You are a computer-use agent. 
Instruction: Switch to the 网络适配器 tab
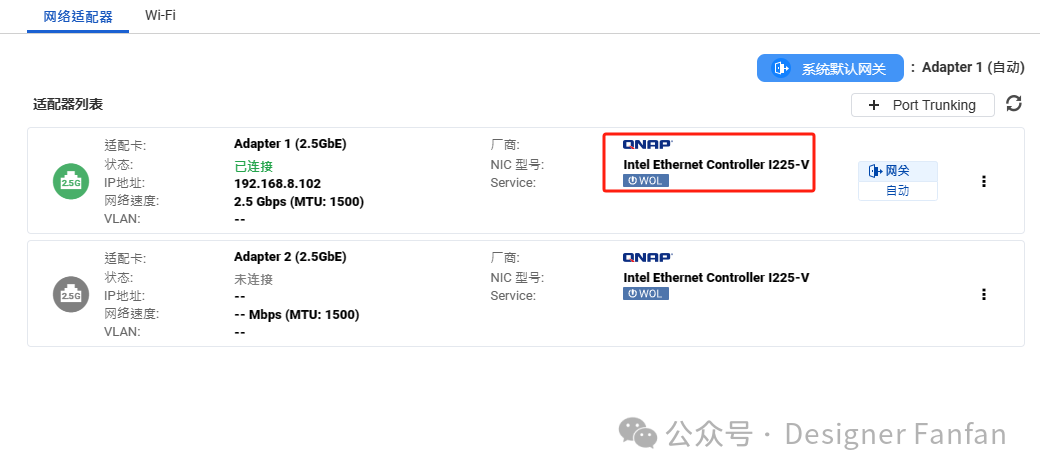pos(78,16)
